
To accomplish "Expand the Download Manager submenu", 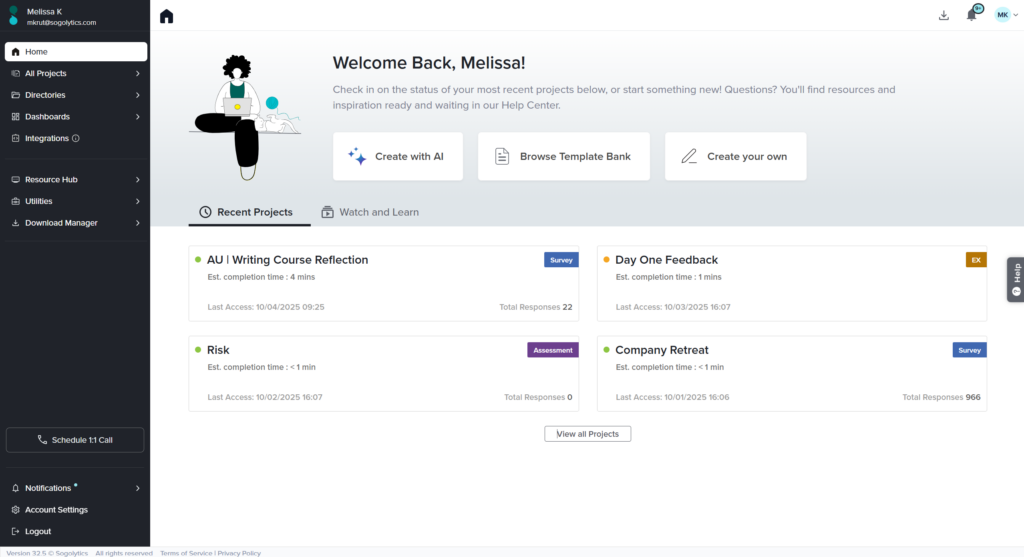I will tap(137, 223).
